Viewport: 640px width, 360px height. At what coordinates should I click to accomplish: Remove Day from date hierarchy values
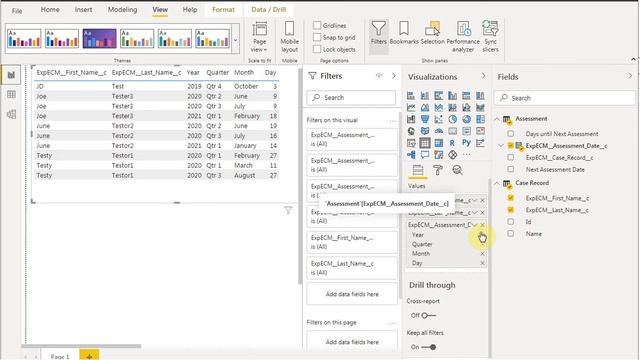coord(482,263)
